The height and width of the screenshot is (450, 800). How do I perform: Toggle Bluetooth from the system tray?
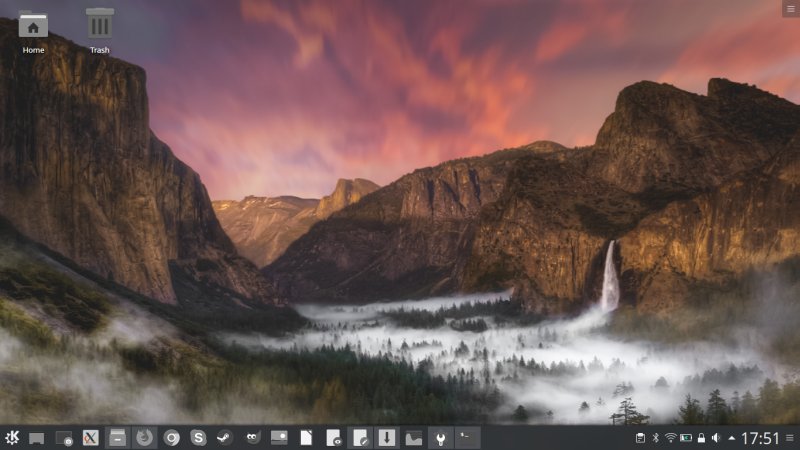[x=656, y=438]
